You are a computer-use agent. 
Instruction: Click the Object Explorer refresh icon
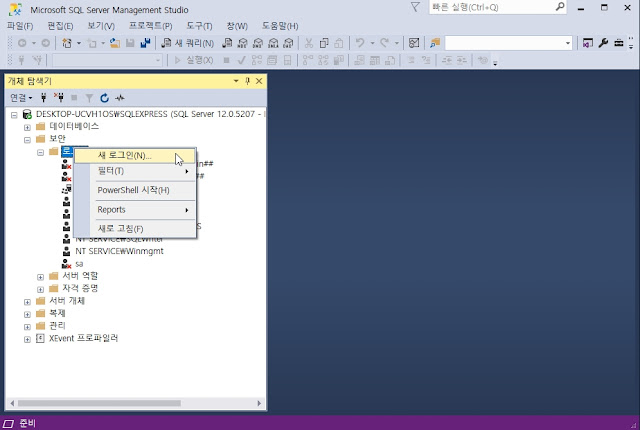point(104,98)
